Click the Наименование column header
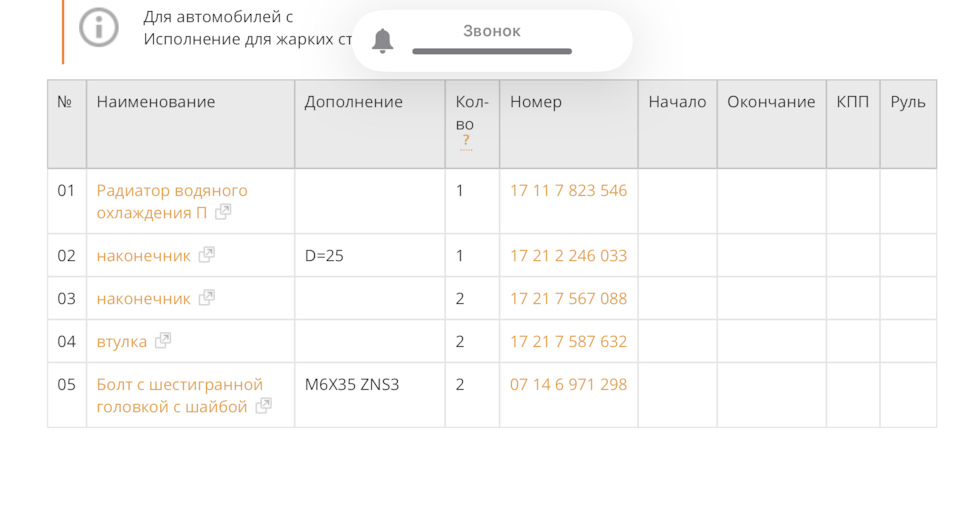 (156, 102)
